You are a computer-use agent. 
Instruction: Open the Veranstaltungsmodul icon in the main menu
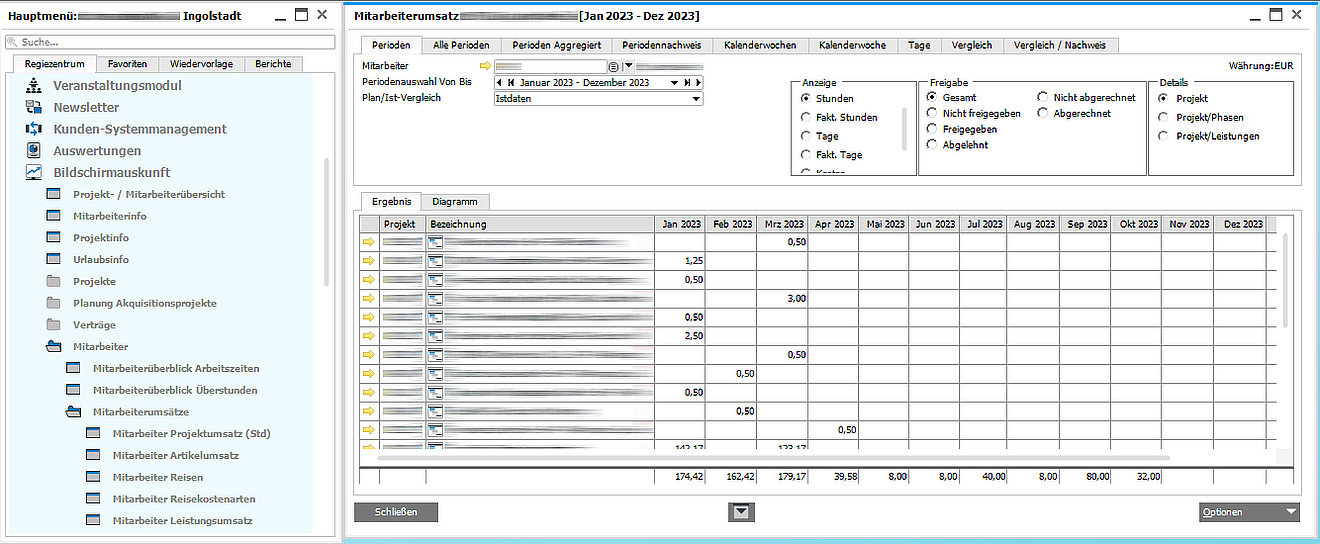34,86
